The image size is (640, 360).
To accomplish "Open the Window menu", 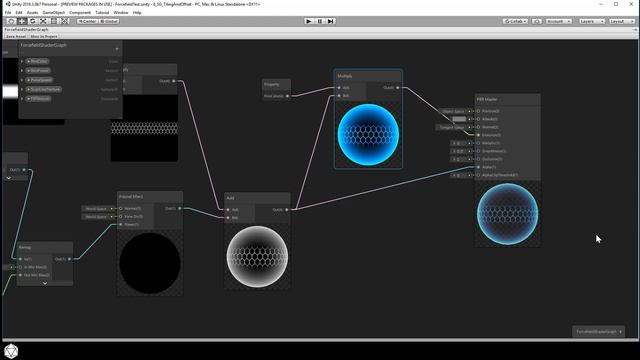I will pos(121,13).
